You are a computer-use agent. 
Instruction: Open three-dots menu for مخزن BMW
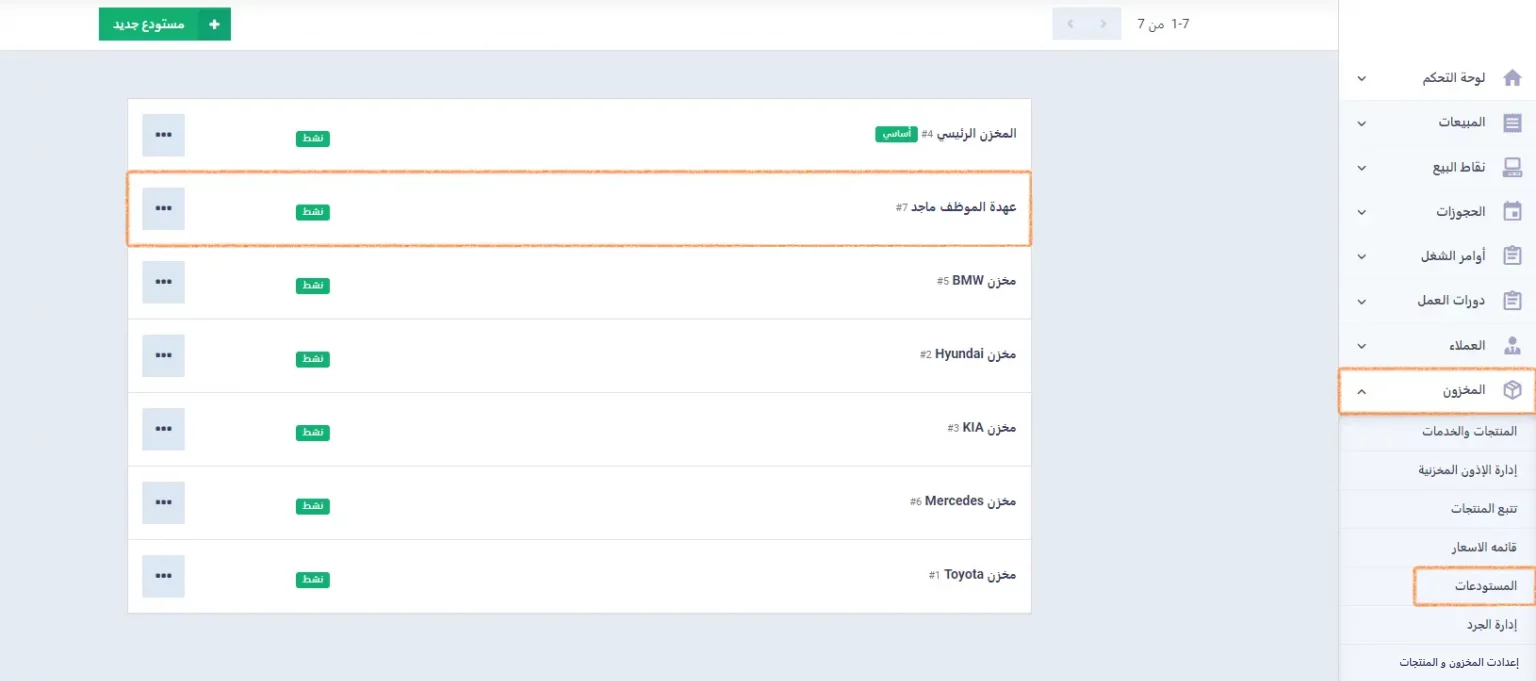click(x=163, y=282)
